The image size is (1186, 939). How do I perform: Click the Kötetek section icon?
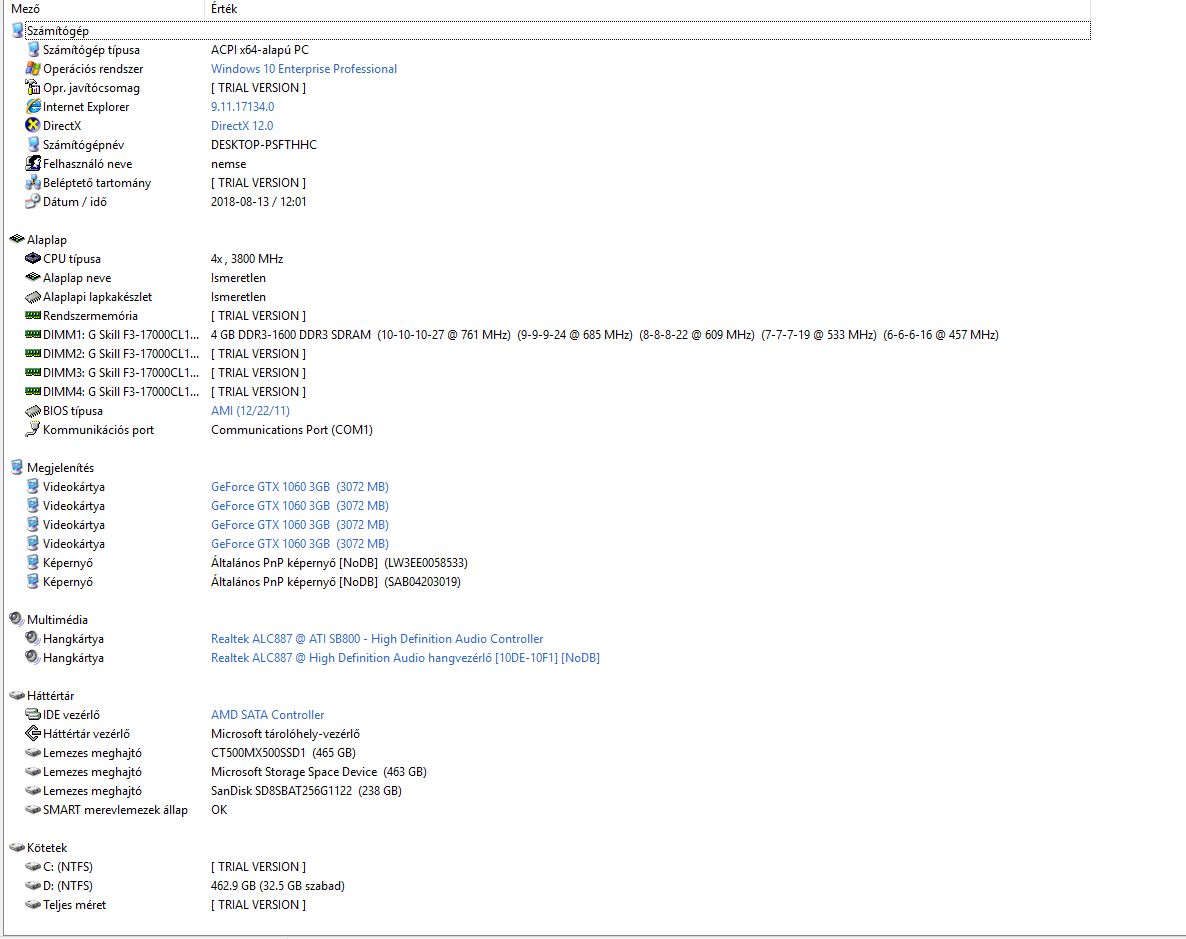[17, 847]
